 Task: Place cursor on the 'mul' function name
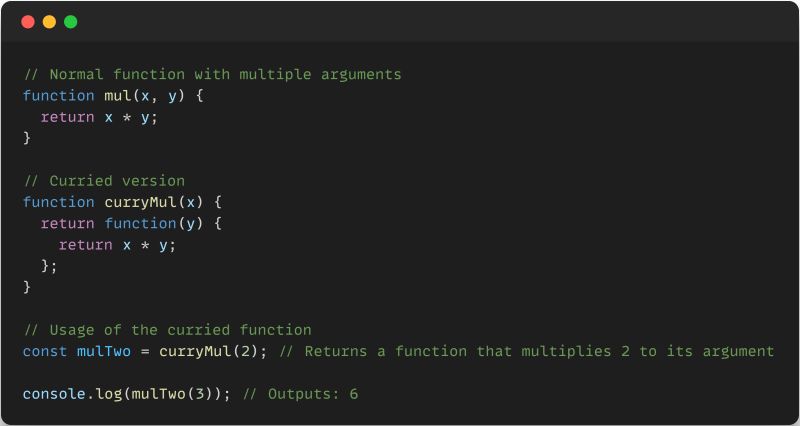click(x=118, y=96)
